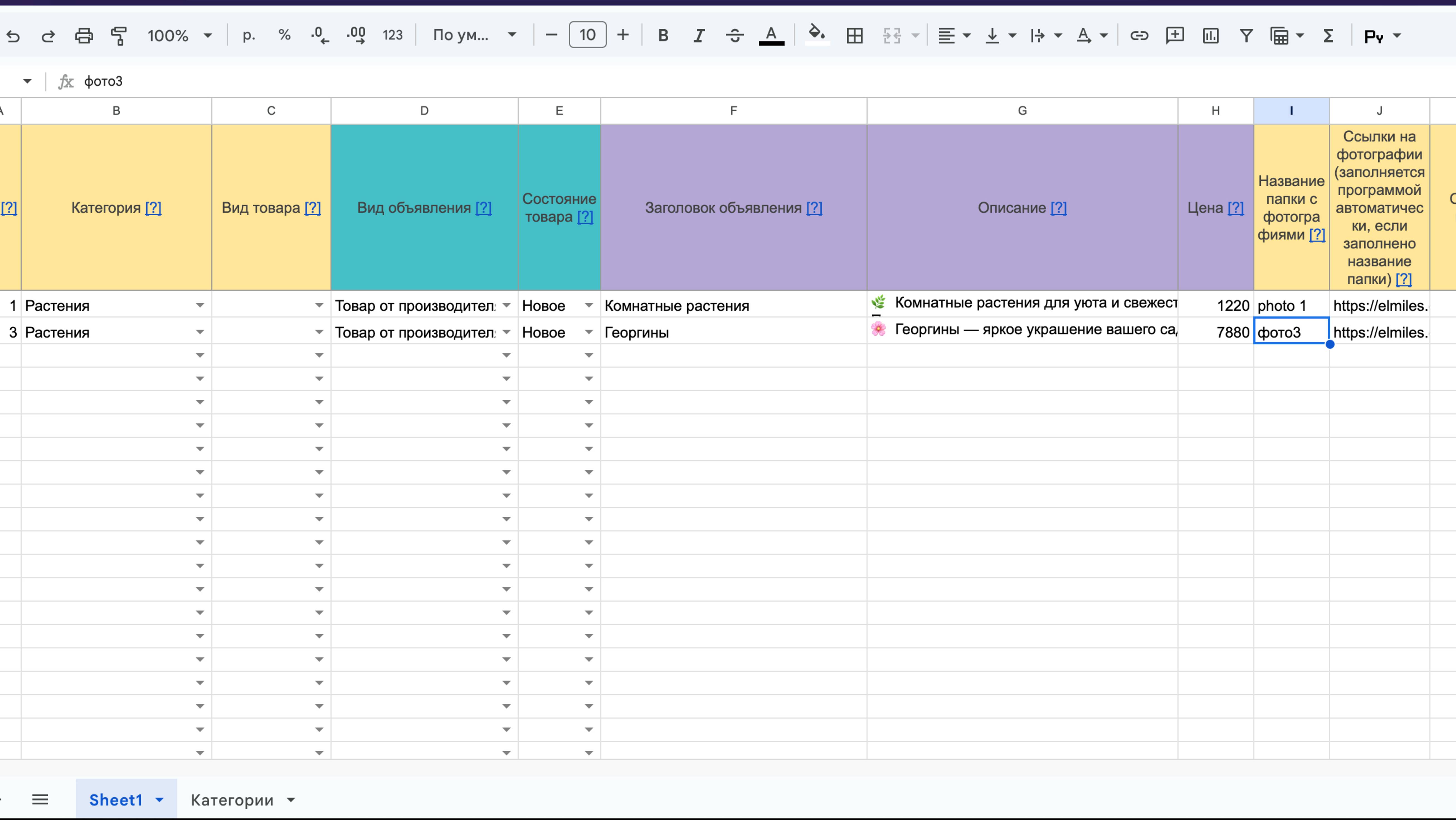This screenshot has width=1456, height=820.
Task: Open table views icon
Action: click(1280, 36)
